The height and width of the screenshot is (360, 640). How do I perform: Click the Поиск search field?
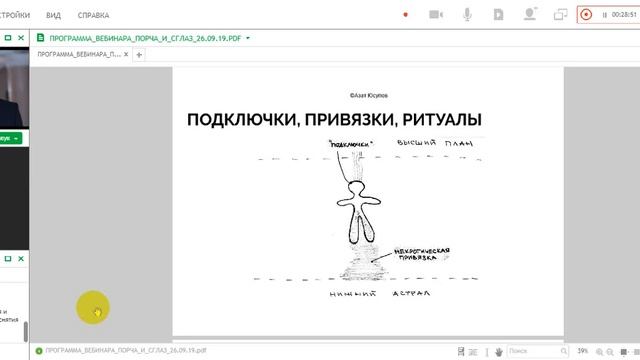538,351
